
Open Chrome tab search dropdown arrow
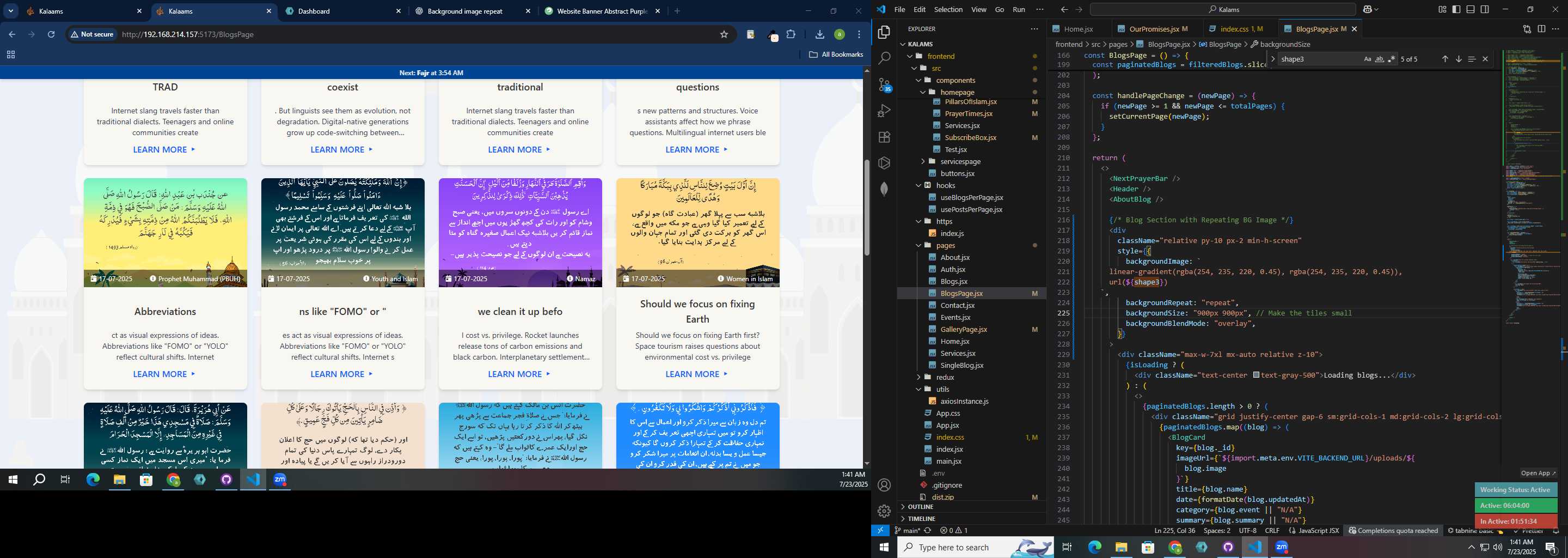click(11, 11)
